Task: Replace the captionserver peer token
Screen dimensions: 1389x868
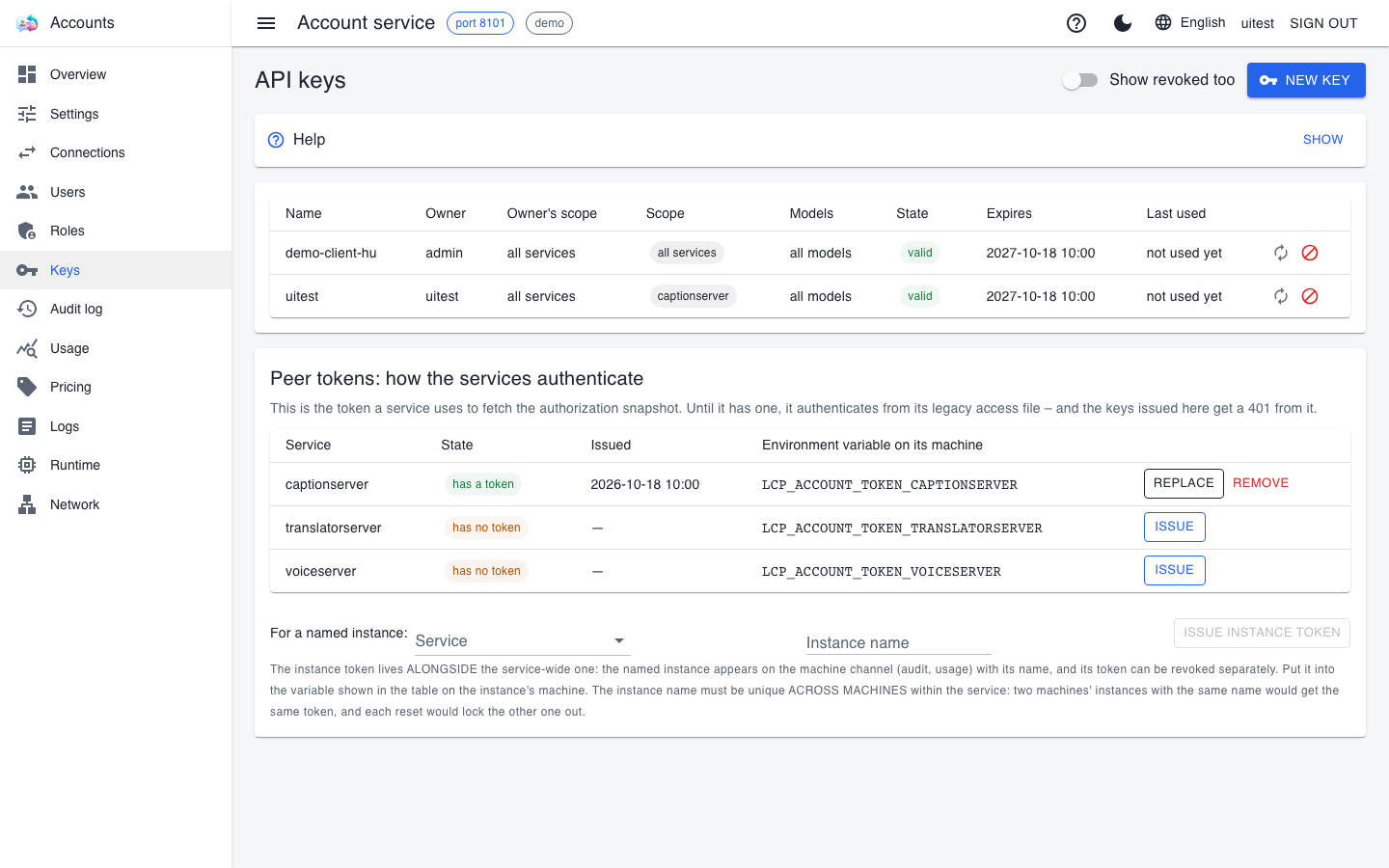Action: (1184, 483)
